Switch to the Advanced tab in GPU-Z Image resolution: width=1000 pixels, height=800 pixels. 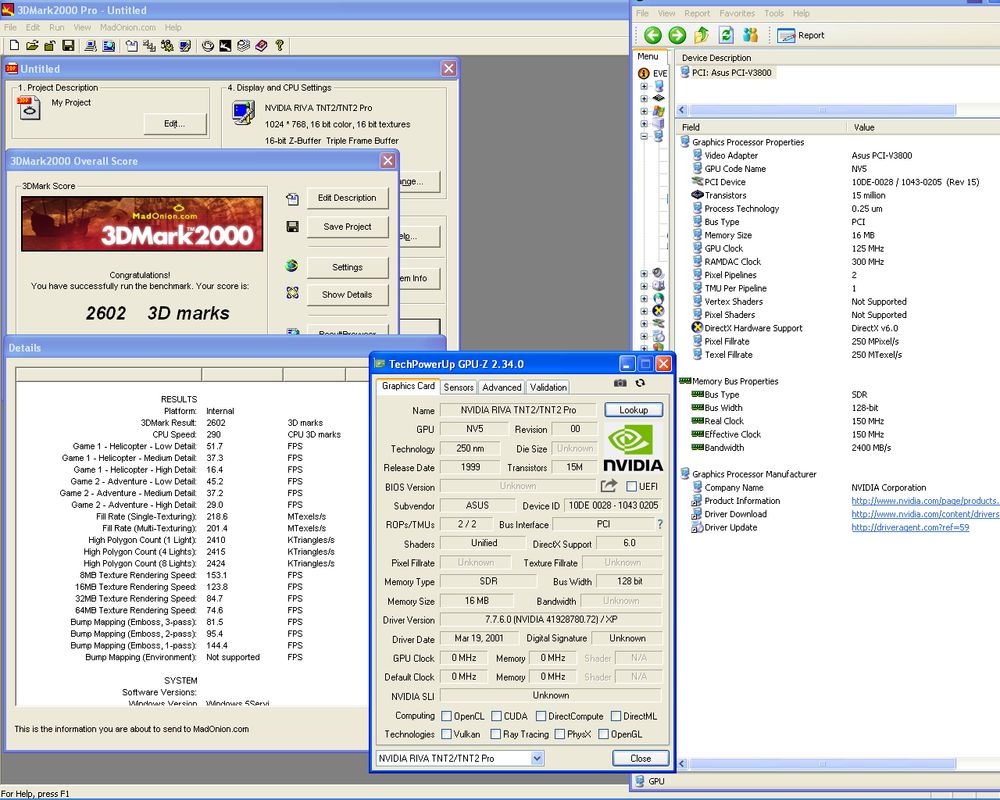point(502,387)
